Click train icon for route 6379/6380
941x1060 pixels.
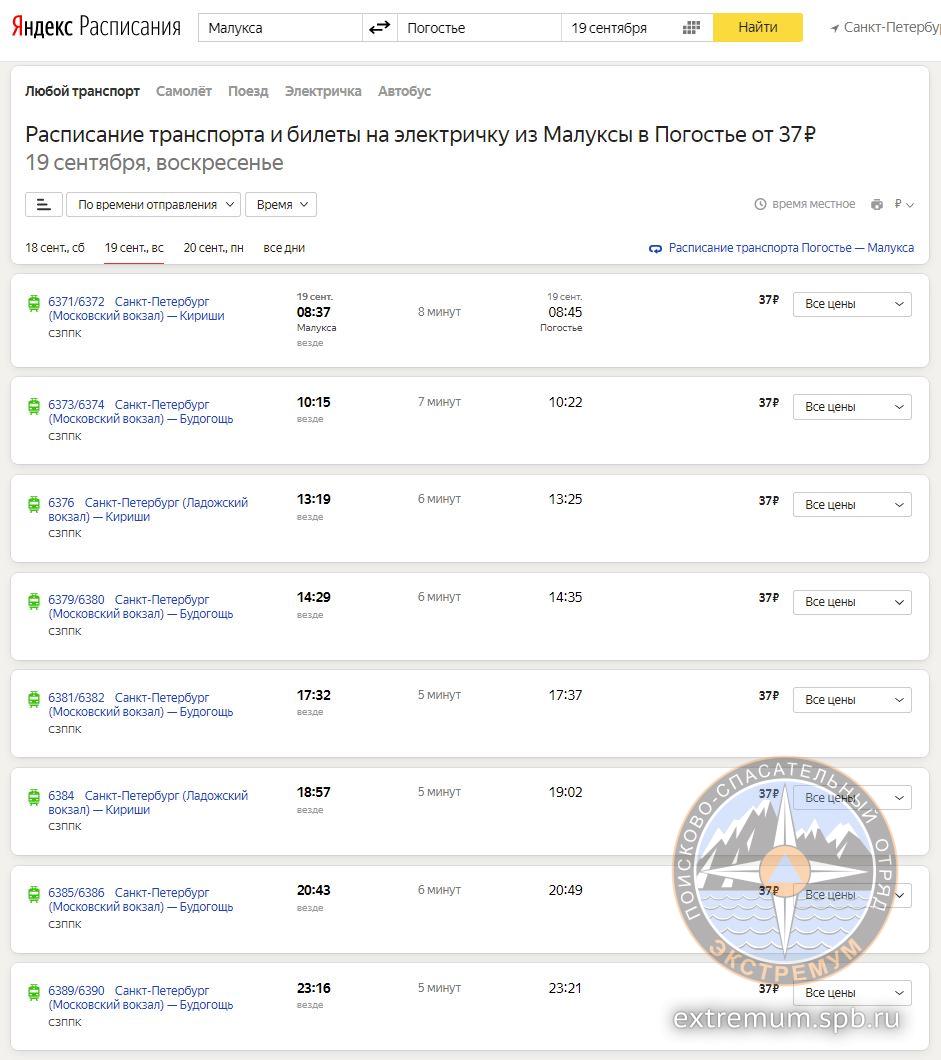pos(33,602)
